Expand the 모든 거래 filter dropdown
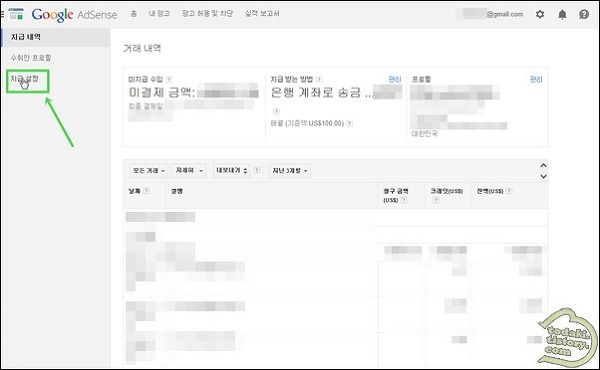 148,171
